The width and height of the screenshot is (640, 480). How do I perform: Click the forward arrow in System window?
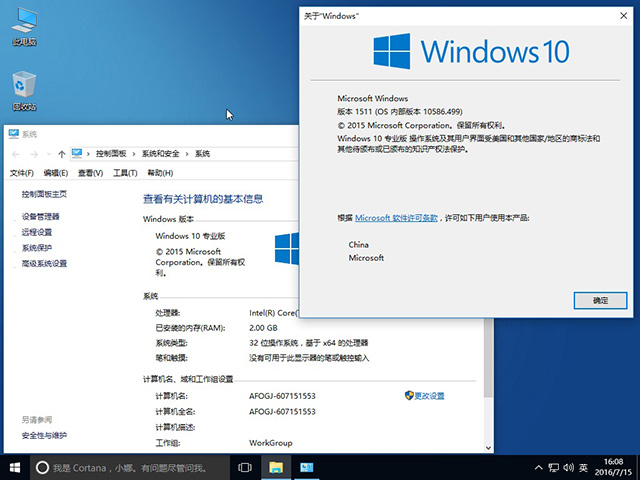[34, 154]
